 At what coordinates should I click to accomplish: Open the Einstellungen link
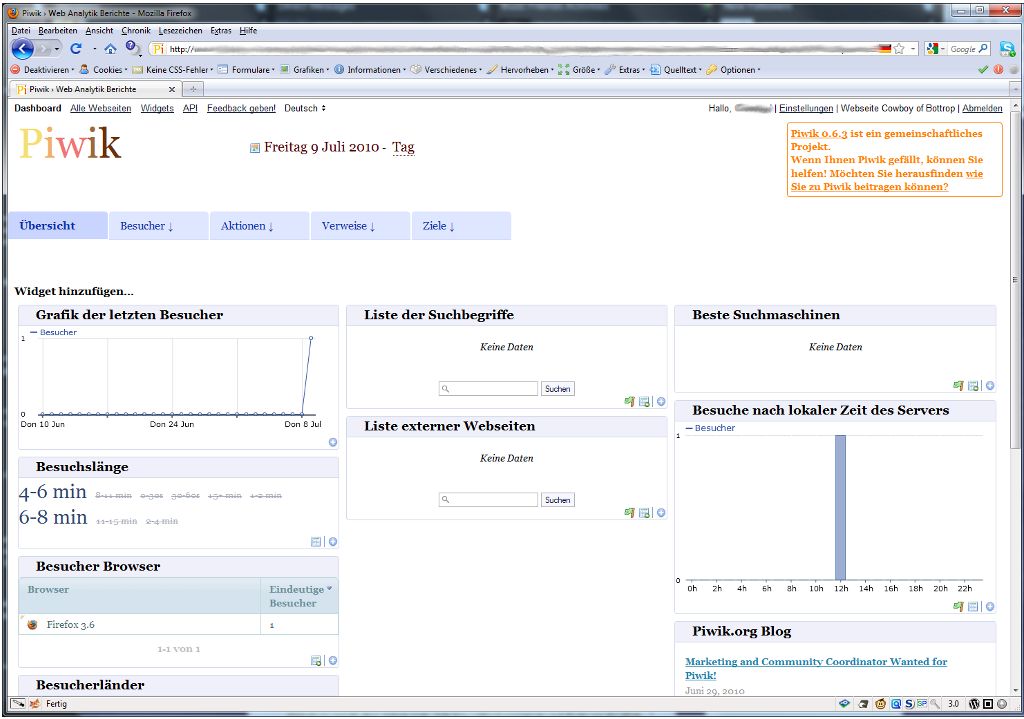(x=806, y=108)
